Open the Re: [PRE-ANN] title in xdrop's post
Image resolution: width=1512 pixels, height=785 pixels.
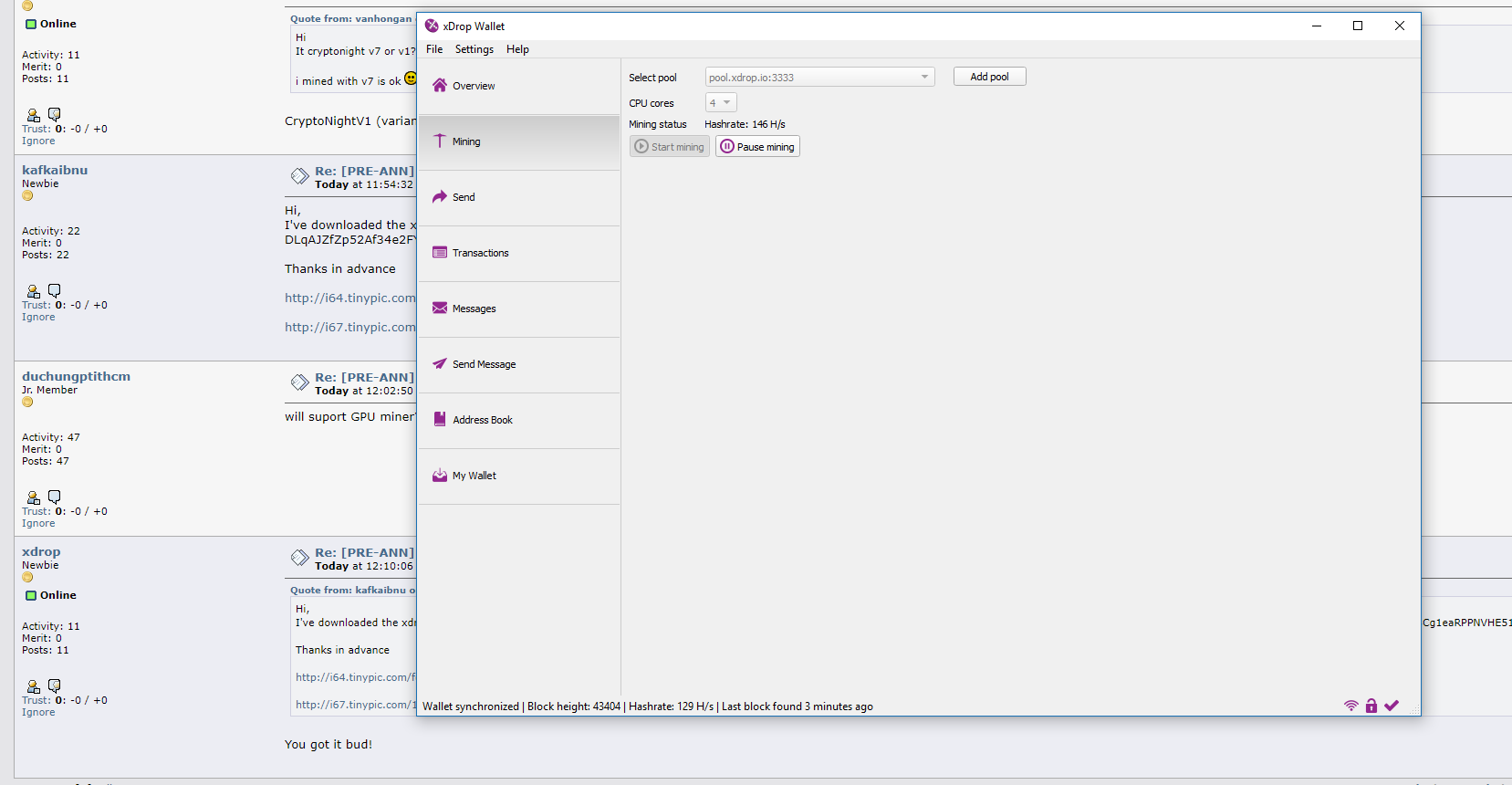(x=364, y=552)
